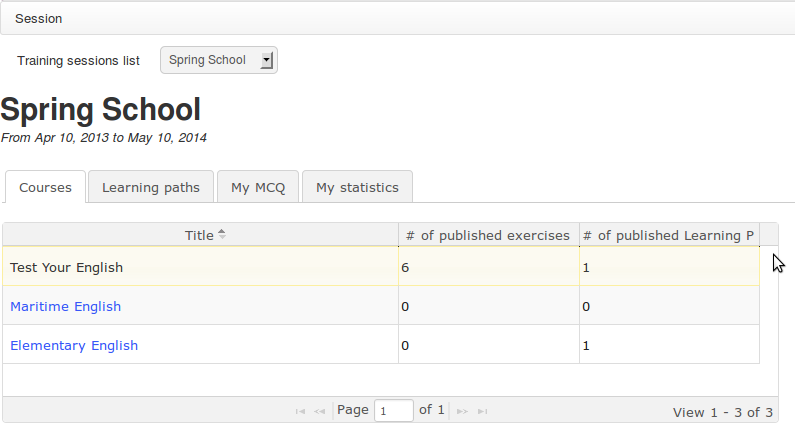Click previous page pager icon
795x423 pixels.
(320, 411)
